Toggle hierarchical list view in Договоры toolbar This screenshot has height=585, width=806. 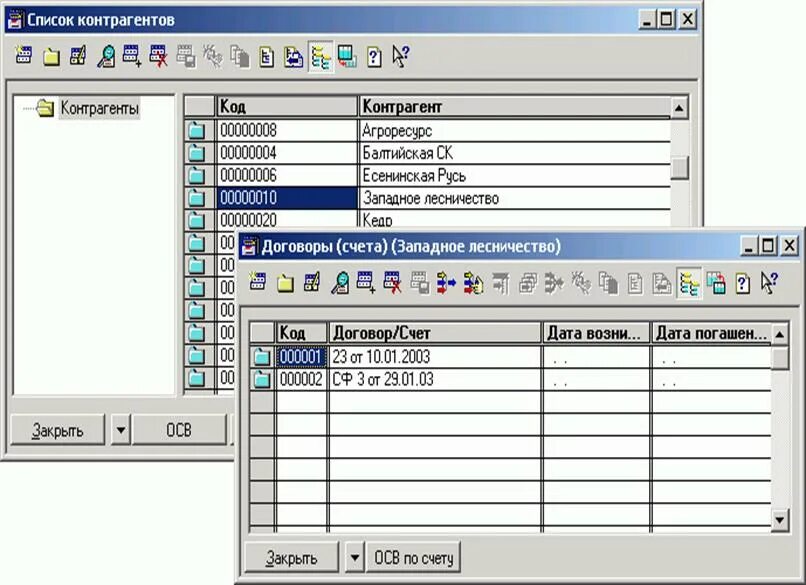click(689, 283)
